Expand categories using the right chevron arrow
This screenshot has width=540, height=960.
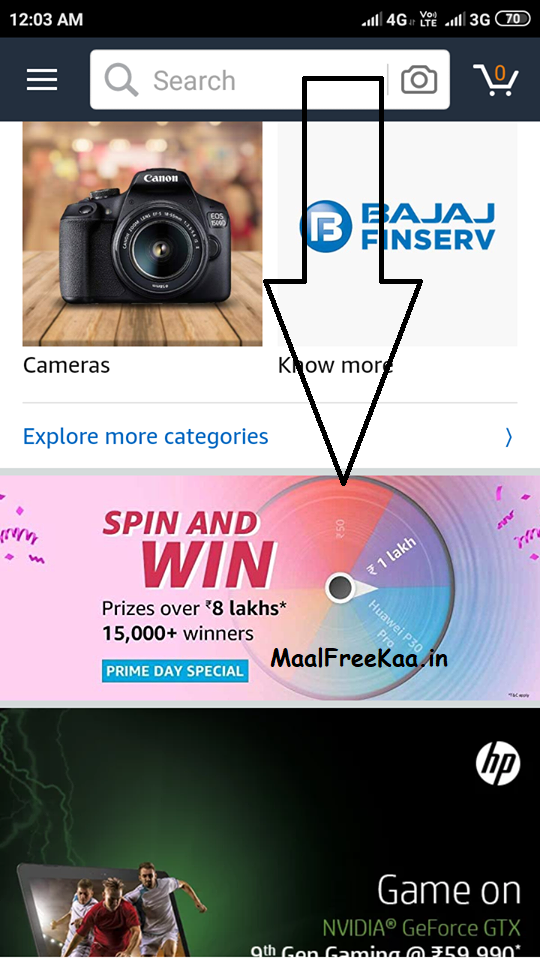508,437
